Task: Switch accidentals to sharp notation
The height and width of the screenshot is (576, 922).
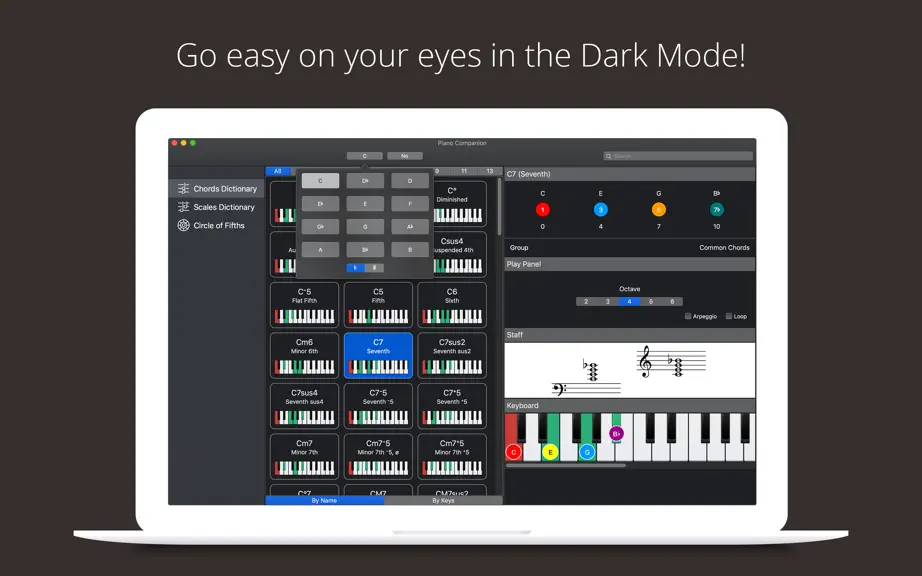Action: point(375,268)
